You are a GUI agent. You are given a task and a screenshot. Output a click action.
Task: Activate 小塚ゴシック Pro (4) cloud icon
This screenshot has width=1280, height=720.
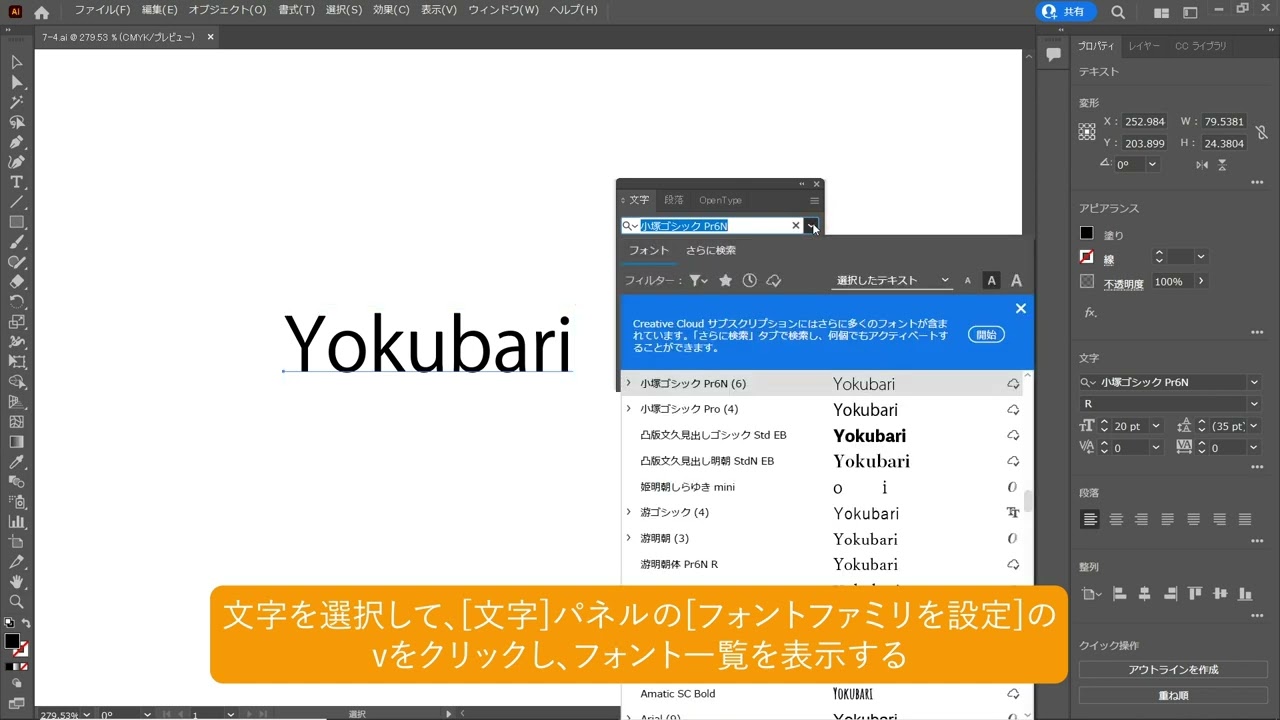(1013, 410)
